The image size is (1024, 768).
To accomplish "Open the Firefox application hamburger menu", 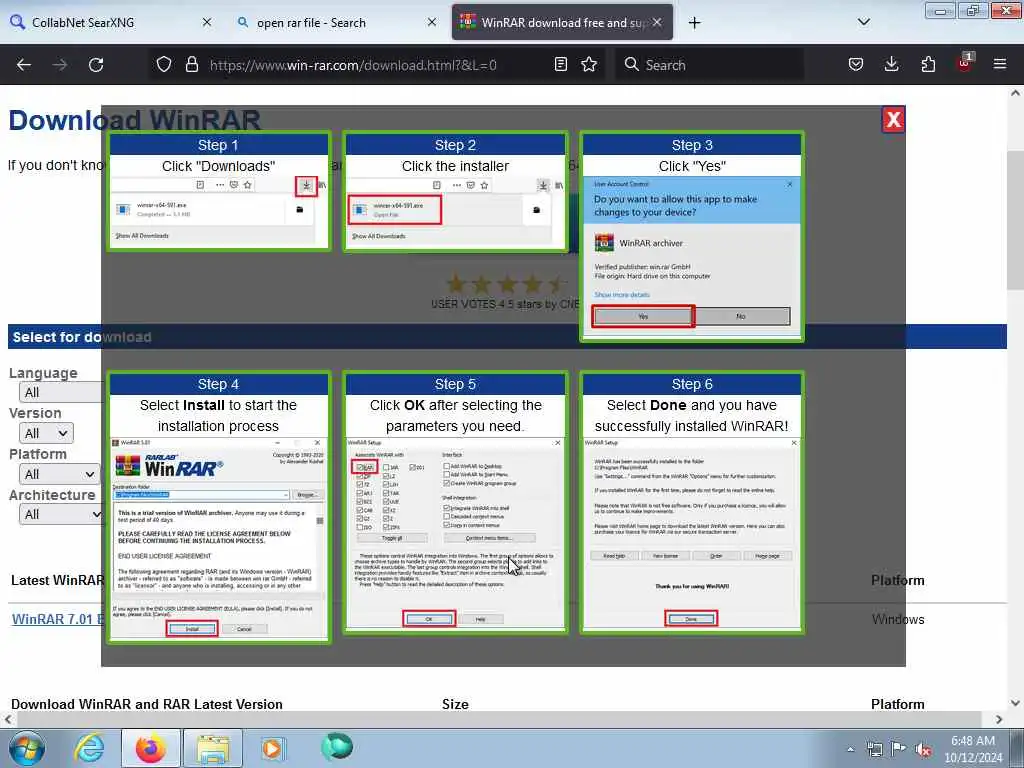I will click(x=1000, y=64).
